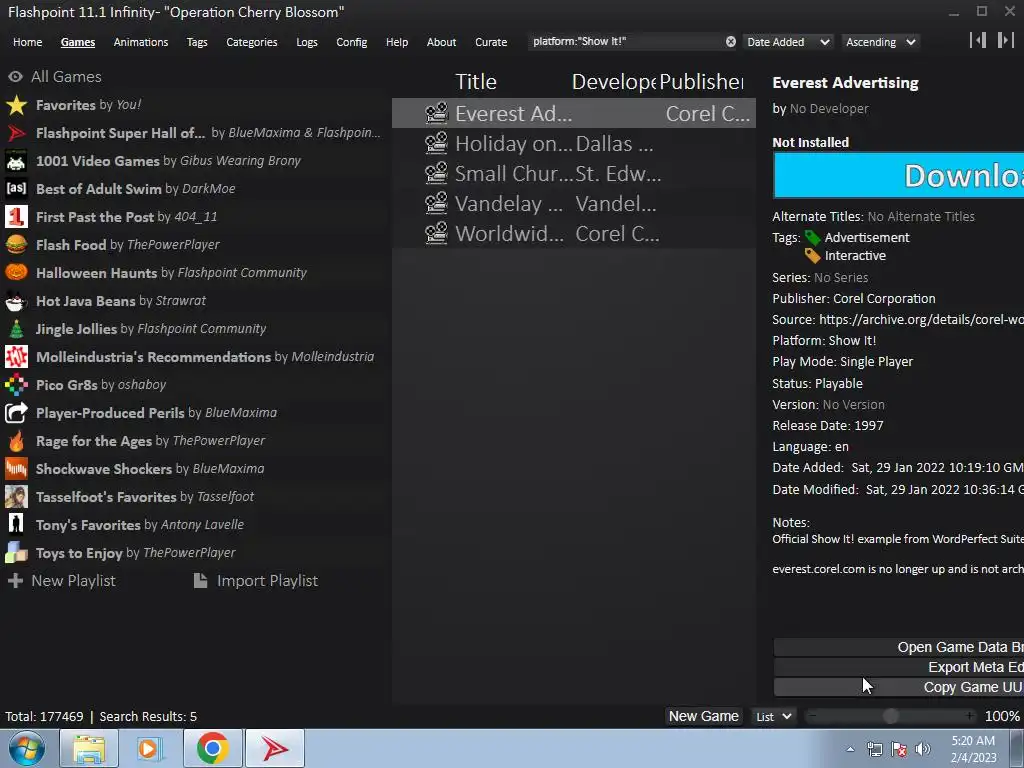Screen dimensions: 1024x768
Task: Adjust the zoom scale slider handle
Action: pyautogui.click(x=890, y=716)
